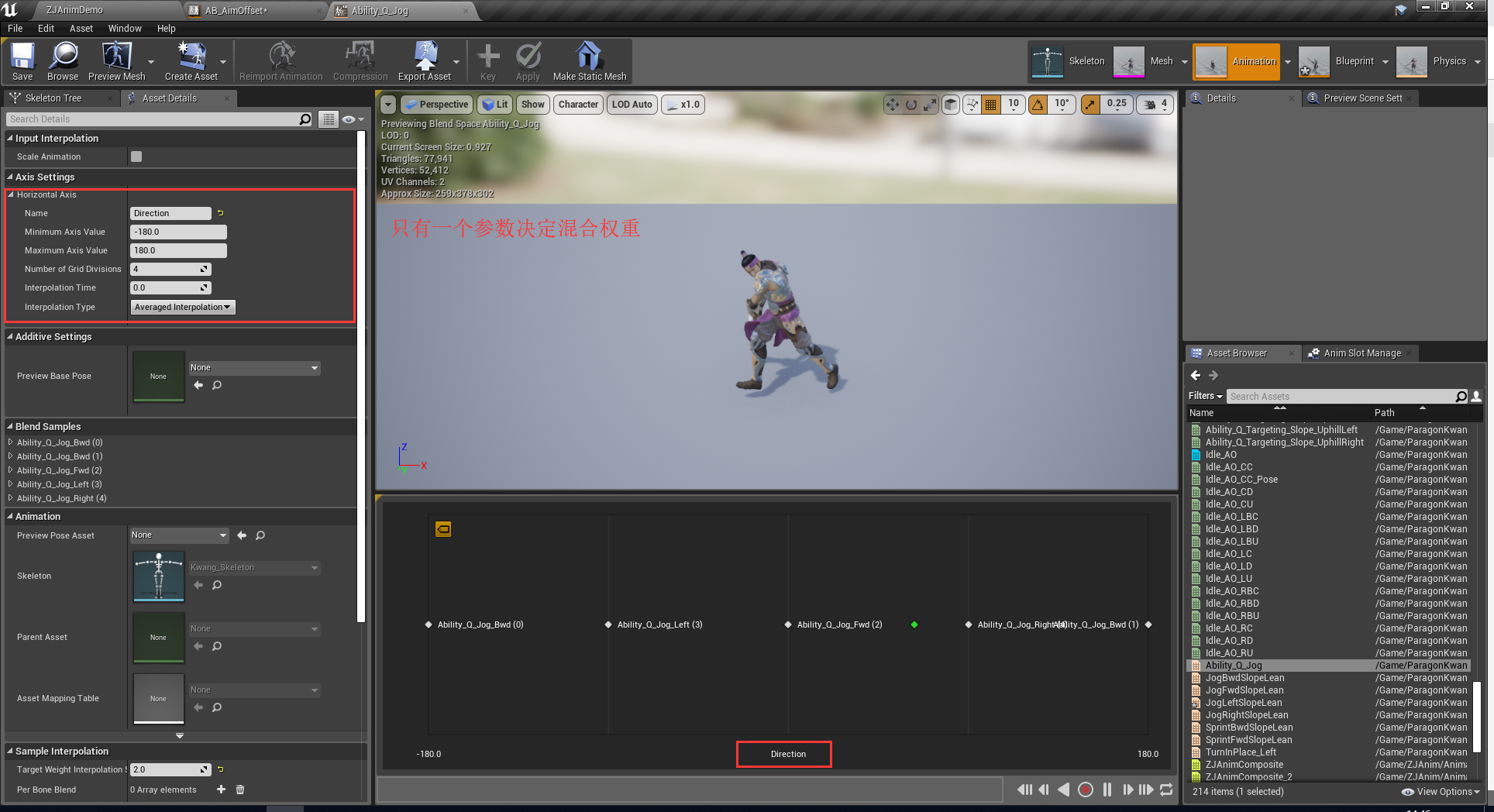Viewport: 1494px width, 812px height.
Task: Click the Apply toolbar icon
Action: click(528, 61)
